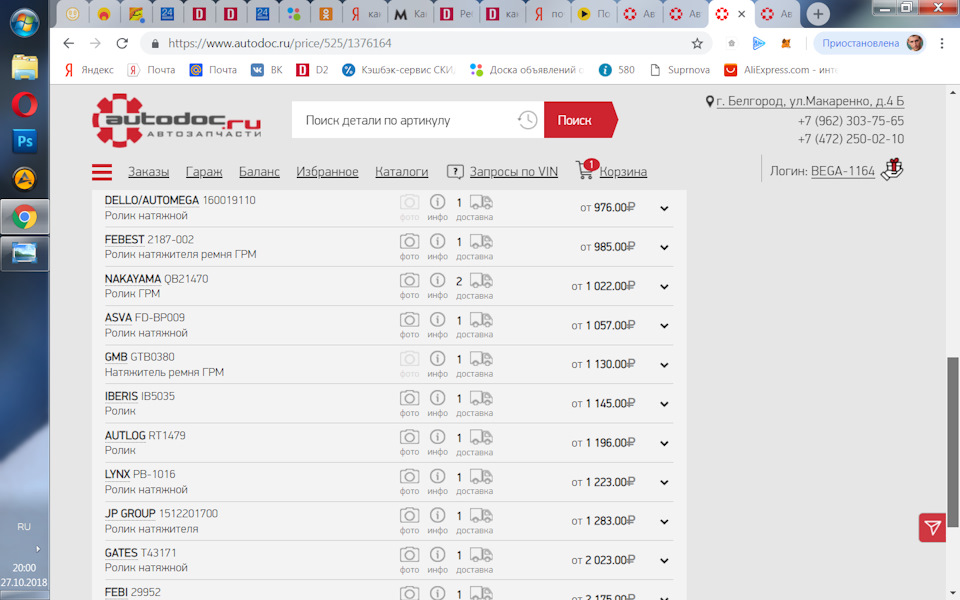
Task: Click the Приостановлена profile button
Action: tap(868, 43)
